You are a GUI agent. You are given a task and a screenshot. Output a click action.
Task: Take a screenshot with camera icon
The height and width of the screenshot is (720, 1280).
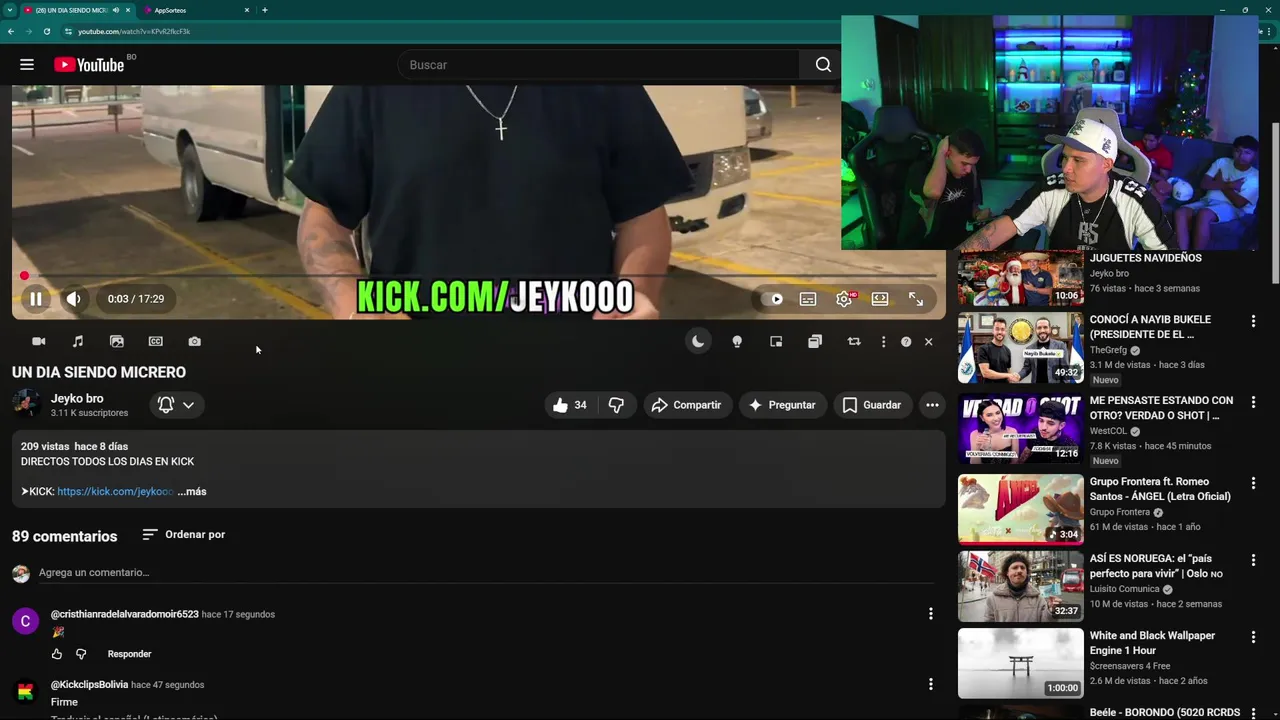click(195, 342)
